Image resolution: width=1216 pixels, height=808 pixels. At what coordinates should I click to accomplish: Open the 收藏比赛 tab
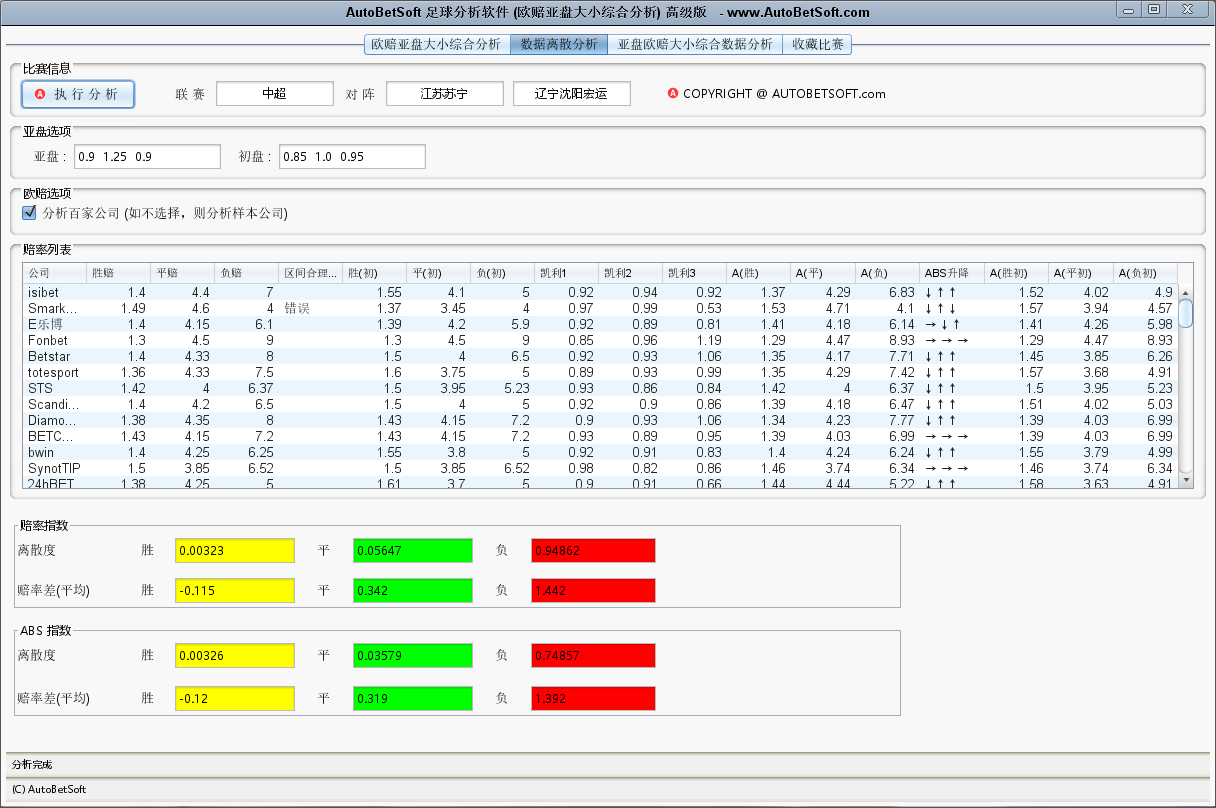(817, 44)
